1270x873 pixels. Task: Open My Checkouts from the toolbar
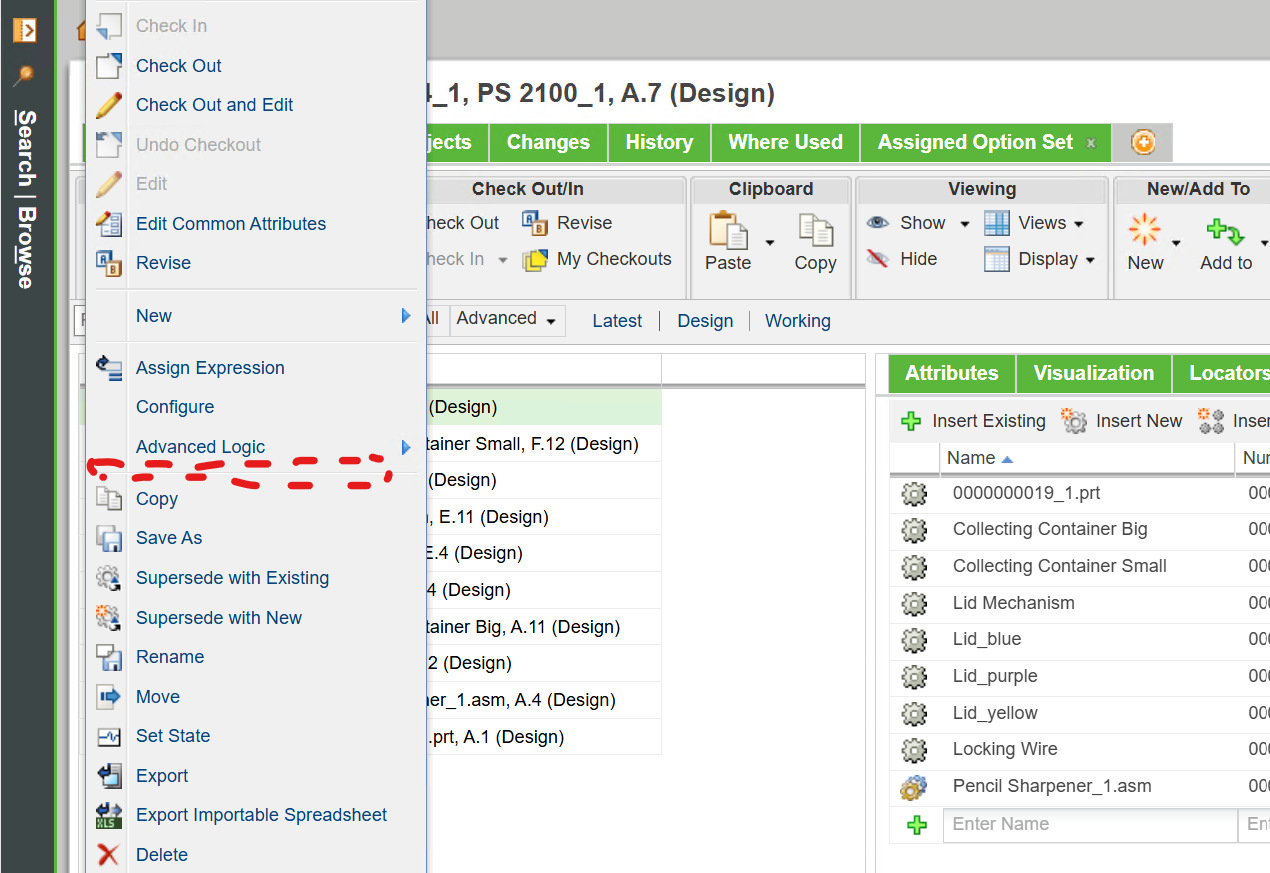[x=597, y=258]
